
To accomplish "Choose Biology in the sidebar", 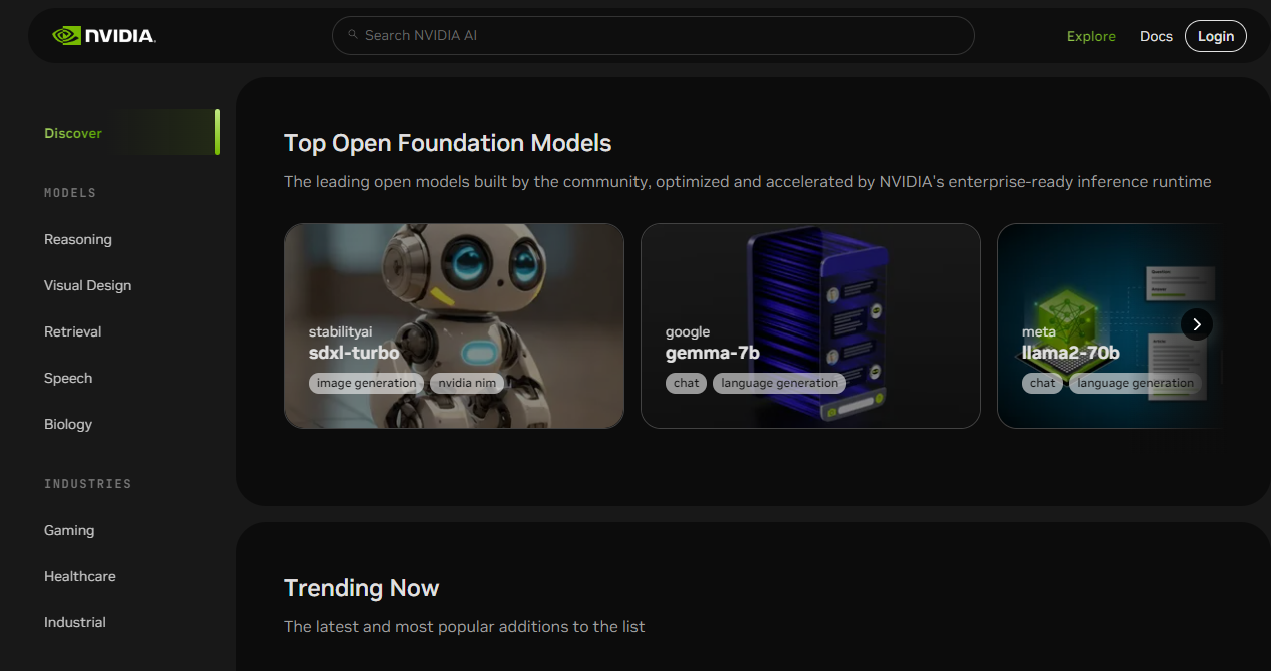I will (68, 424).
